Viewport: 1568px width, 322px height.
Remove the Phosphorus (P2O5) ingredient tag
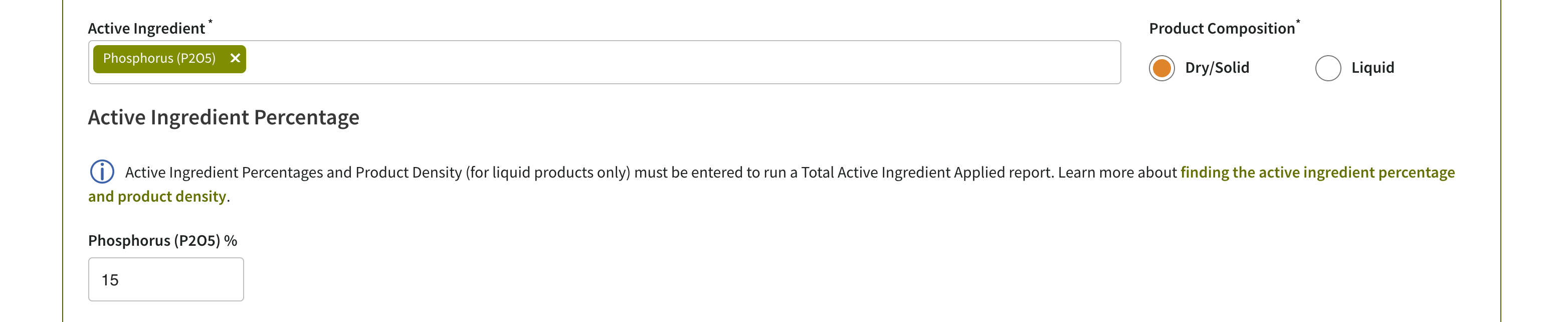tap(235, 59)
